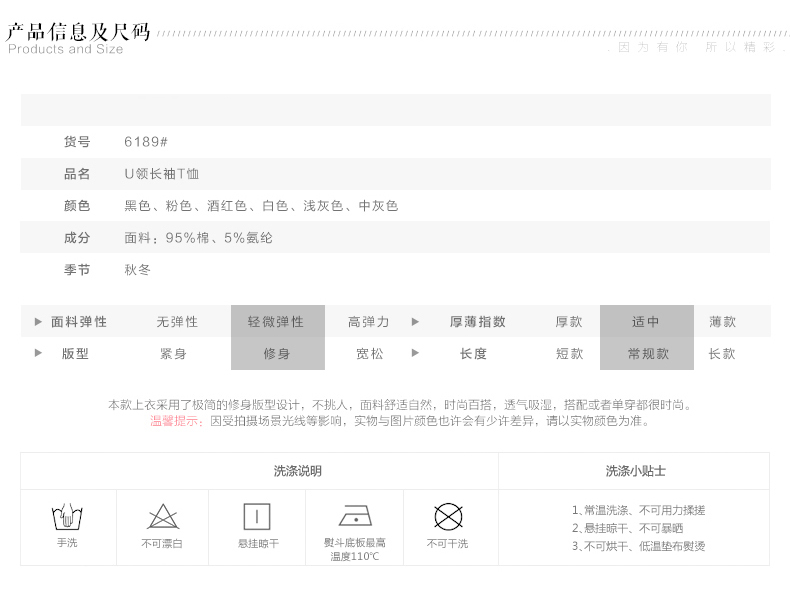
Task: Click the 品名 row label
Action: (x=77, y=174)
